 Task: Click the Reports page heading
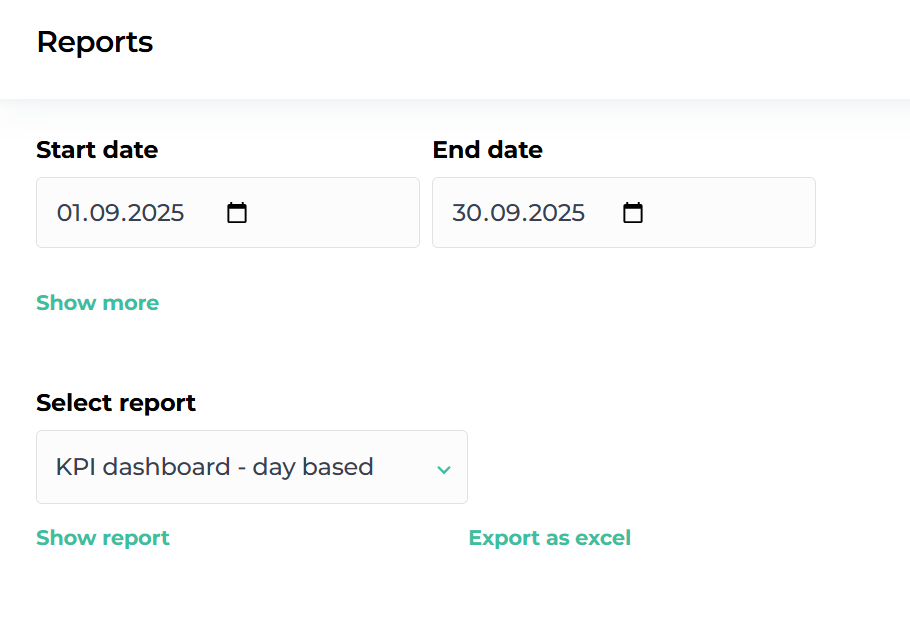pyautogui.click(x=95, y=42)
